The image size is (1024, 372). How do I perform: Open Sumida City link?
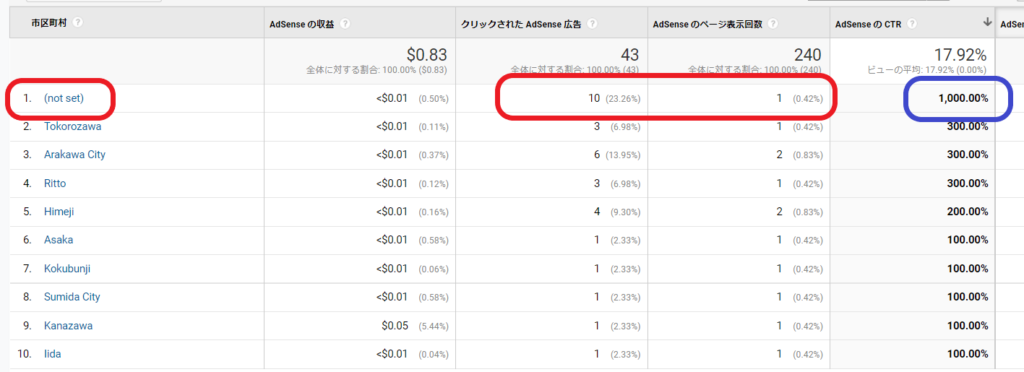point(72,297)
